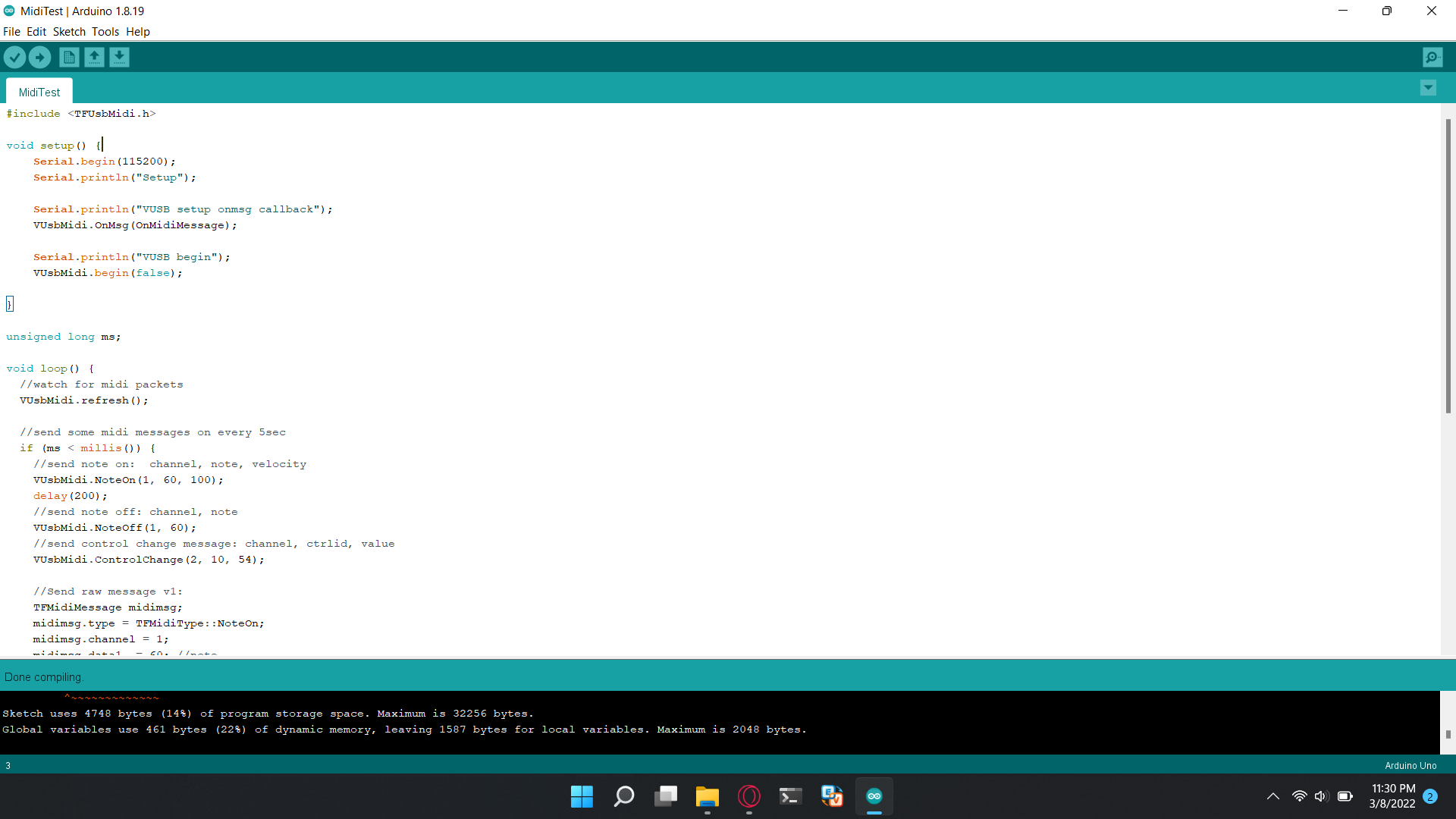The height and width of the screenshot is (819, 1456).
Task: Save the sketch with the down-arrow toolbar icon
Action: [x=119, y=57]
